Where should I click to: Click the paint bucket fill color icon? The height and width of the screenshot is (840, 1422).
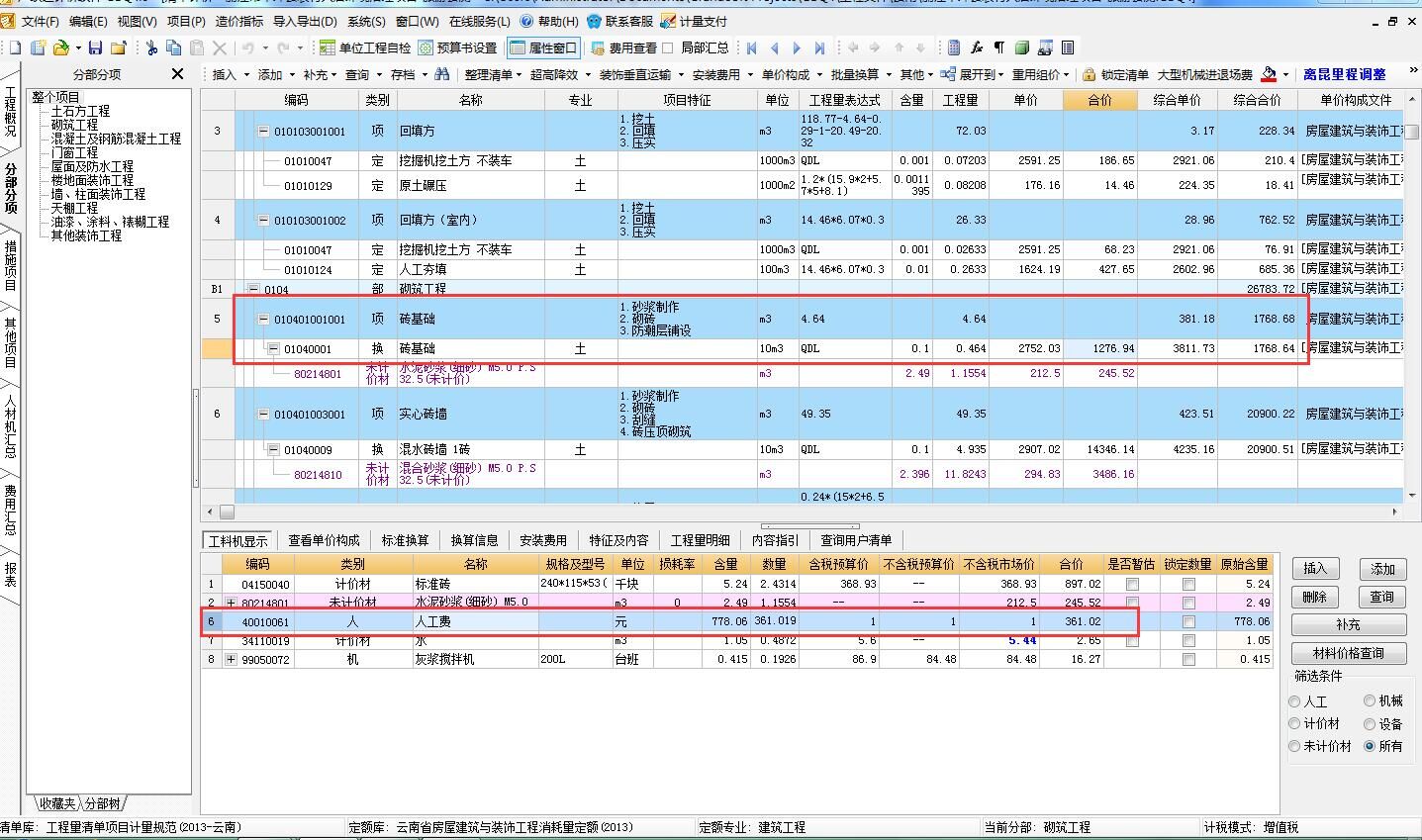point(1269,74)
